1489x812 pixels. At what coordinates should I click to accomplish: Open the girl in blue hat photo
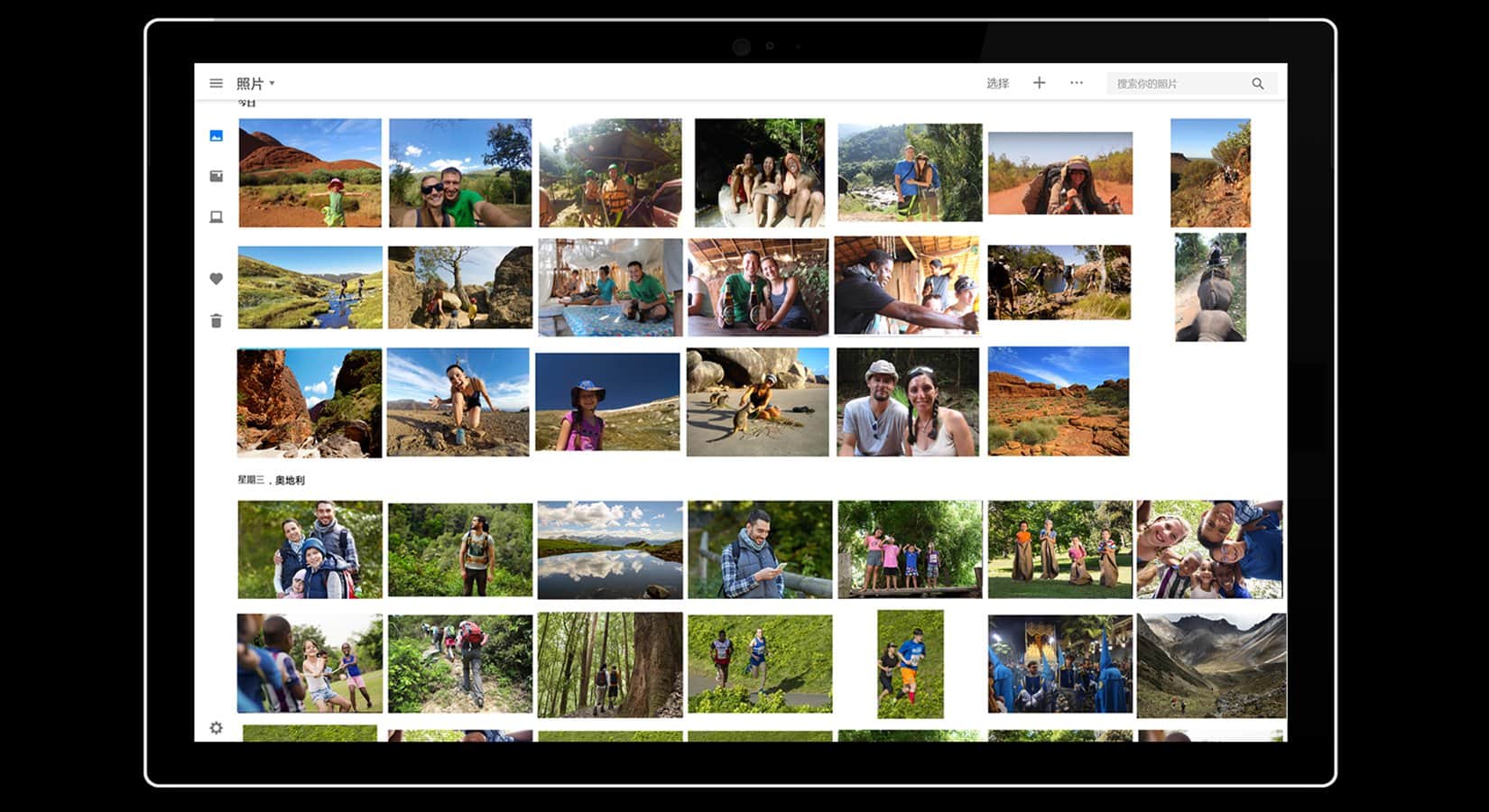tap(607, 401)
